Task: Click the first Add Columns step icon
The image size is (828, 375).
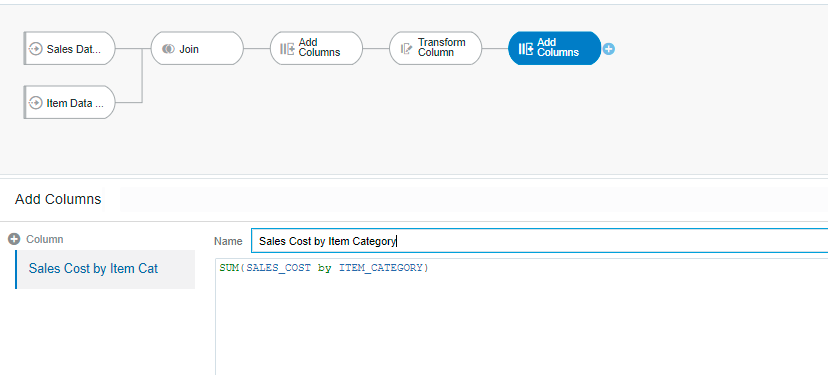Action: (x=287, y=49)
